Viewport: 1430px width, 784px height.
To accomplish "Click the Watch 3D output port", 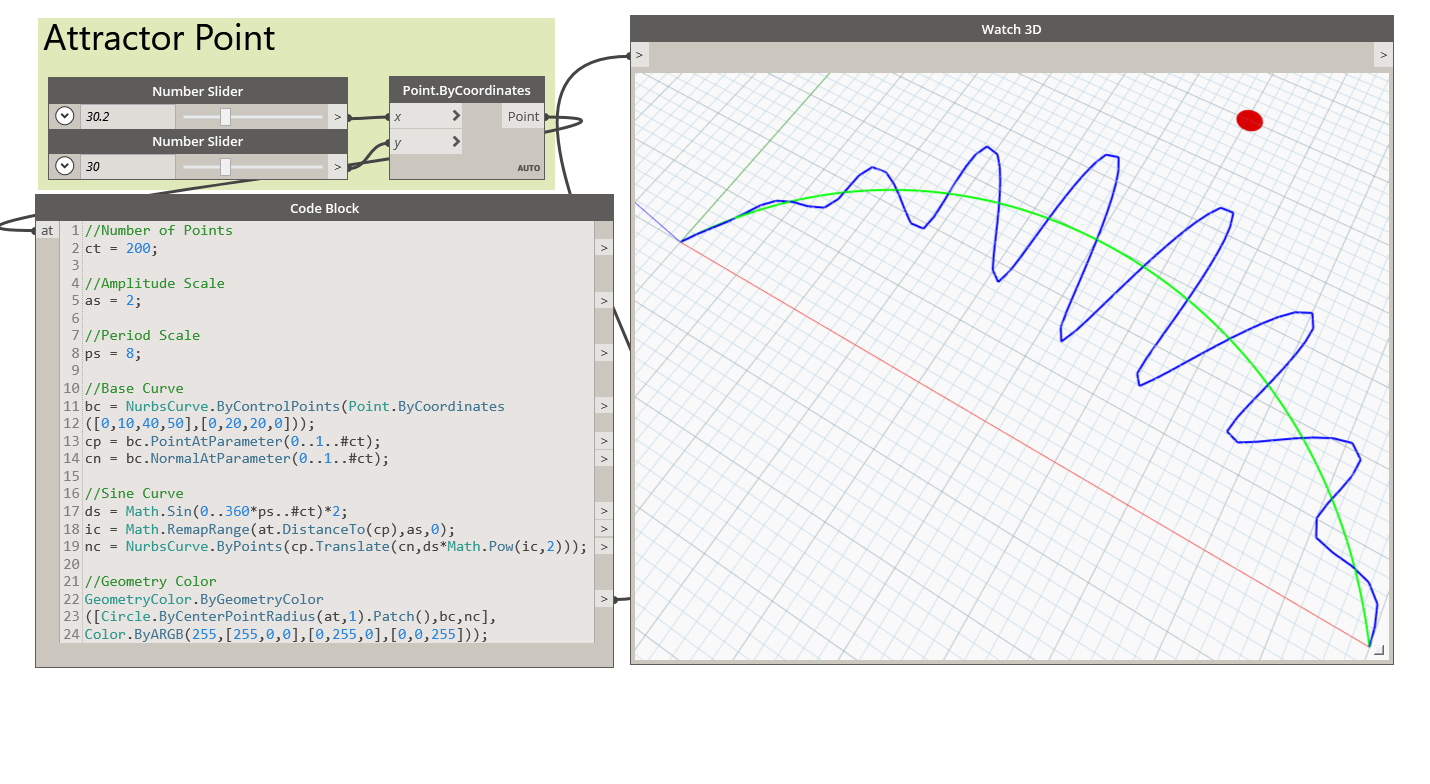I will pyautogui.click(x=1383, y=54).
